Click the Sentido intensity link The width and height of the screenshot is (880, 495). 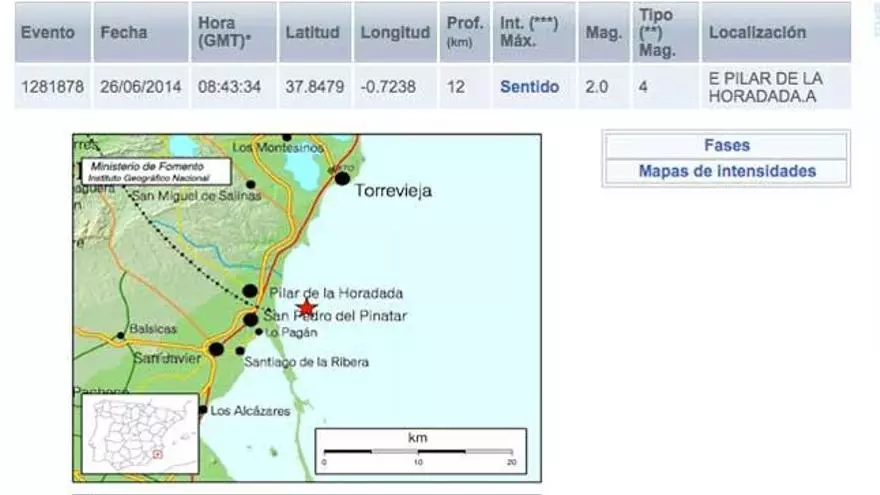coord(529,87)
